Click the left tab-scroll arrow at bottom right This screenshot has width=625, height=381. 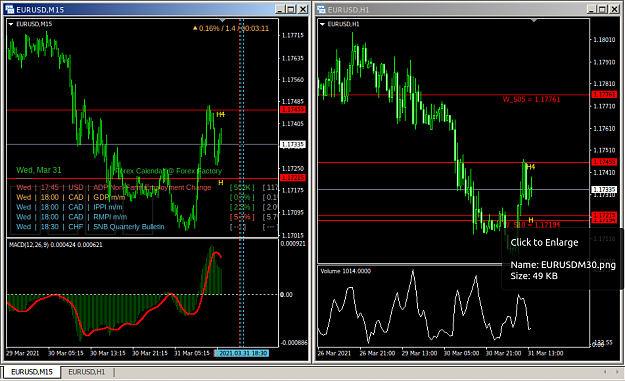pyautogui.click(x=605, y=372)
